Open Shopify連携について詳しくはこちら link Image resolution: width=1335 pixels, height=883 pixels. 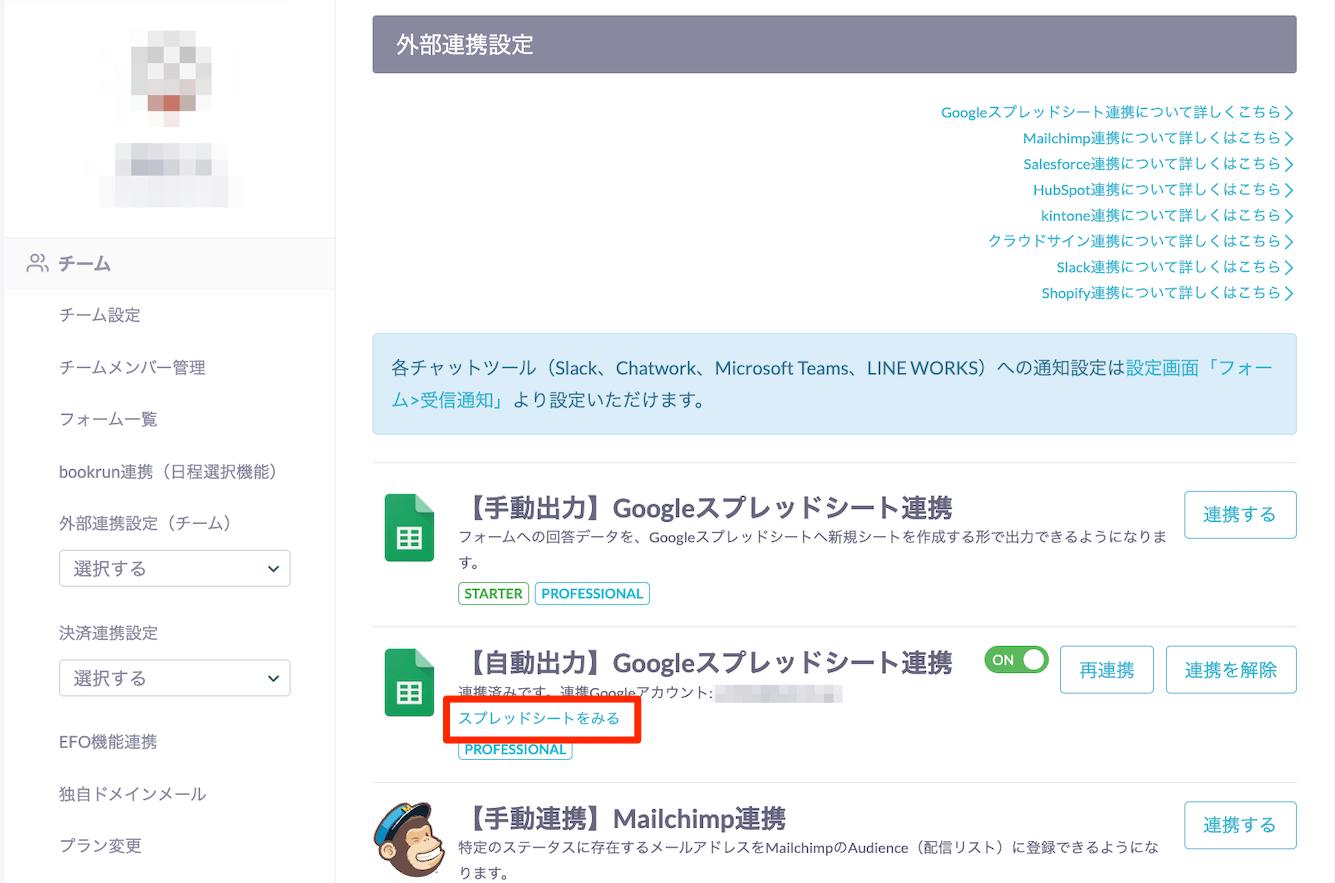click(1168, 293)
